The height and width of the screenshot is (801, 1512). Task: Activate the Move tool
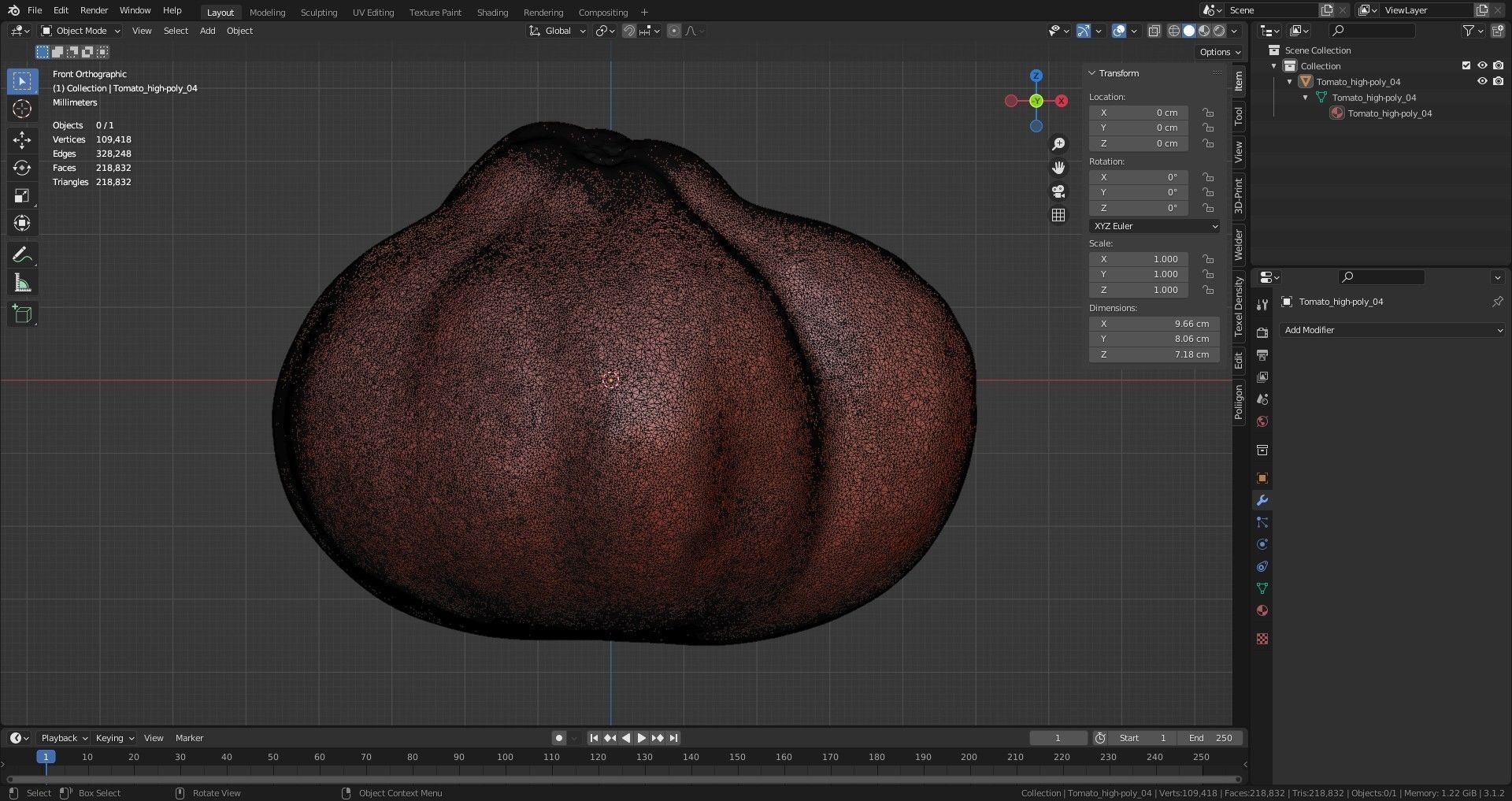22,140
